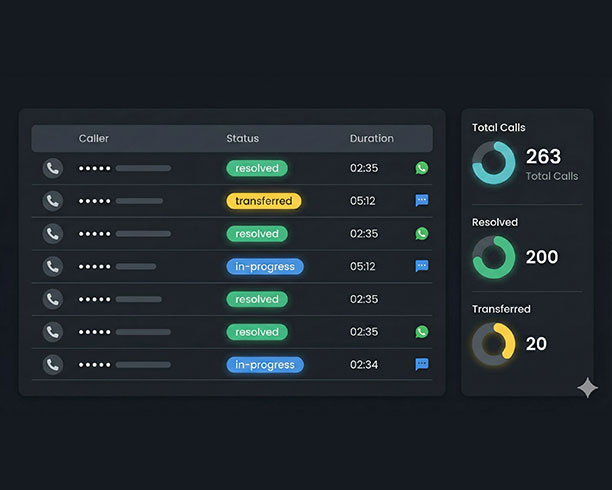
Task: Open the chat message icon in the transferred row
Action: pos(422,201)
